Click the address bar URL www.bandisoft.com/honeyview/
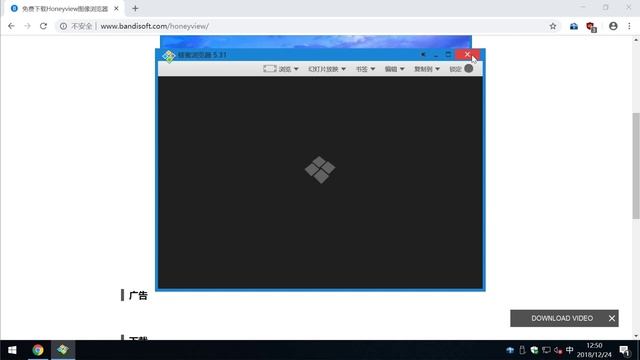 coord(155,26)
